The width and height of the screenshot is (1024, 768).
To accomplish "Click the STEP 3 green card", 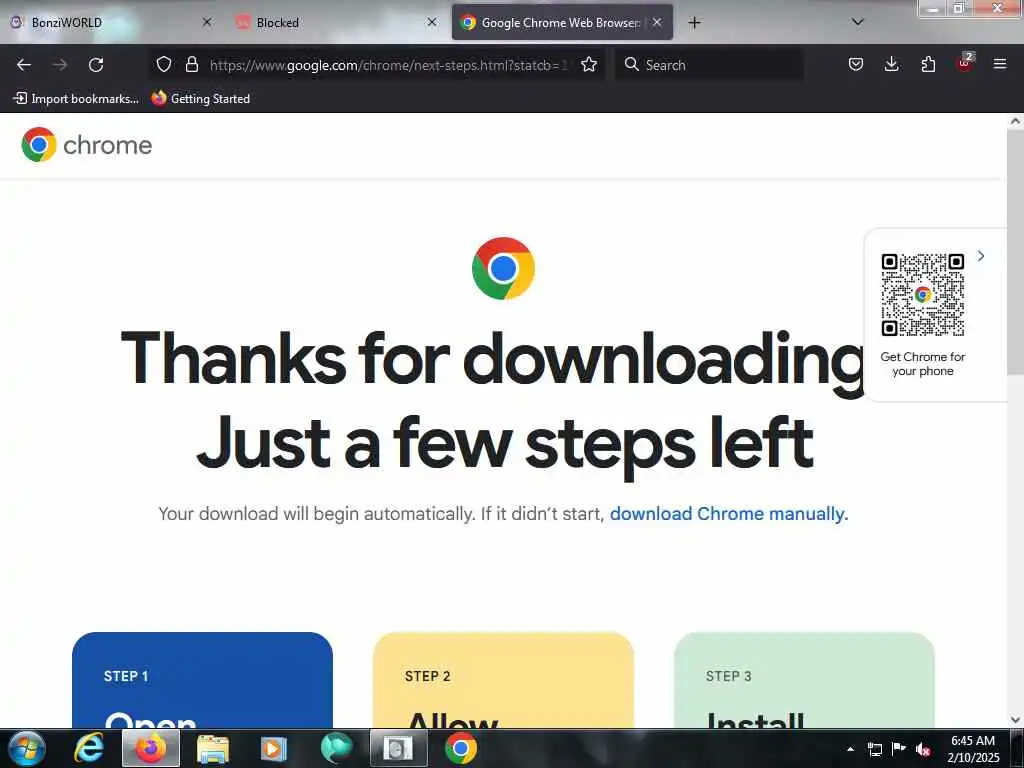I will coord(804,680).
